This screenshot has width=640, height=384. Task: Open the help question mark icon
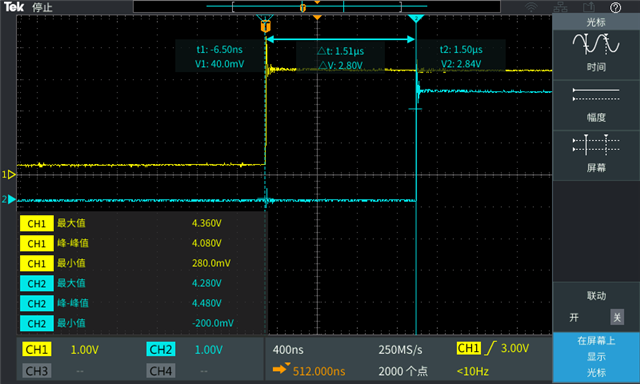[615, 7]
